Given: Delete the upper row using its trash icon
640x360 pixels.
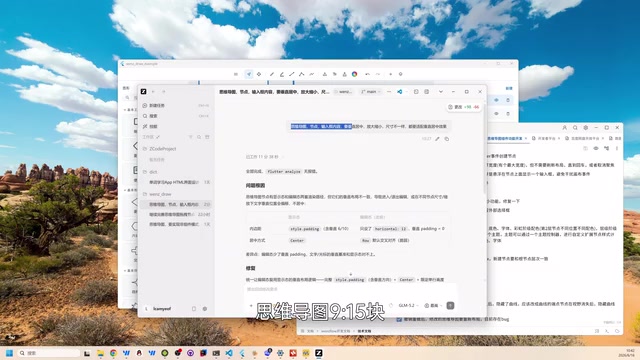Looking at the screenshot, I should (508, 100).
